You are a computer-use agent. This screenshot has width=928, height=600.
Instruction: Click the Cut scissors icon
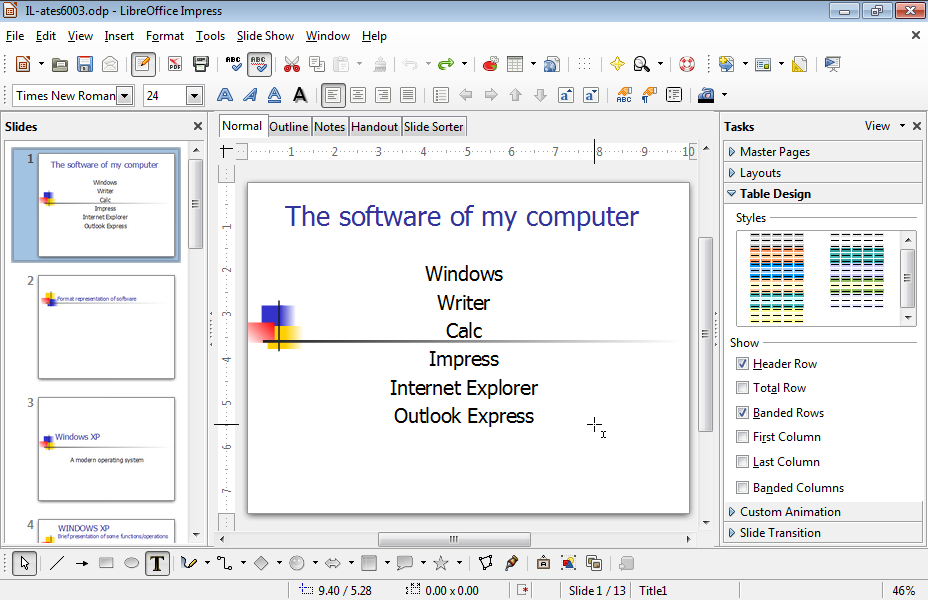[292, 64]
